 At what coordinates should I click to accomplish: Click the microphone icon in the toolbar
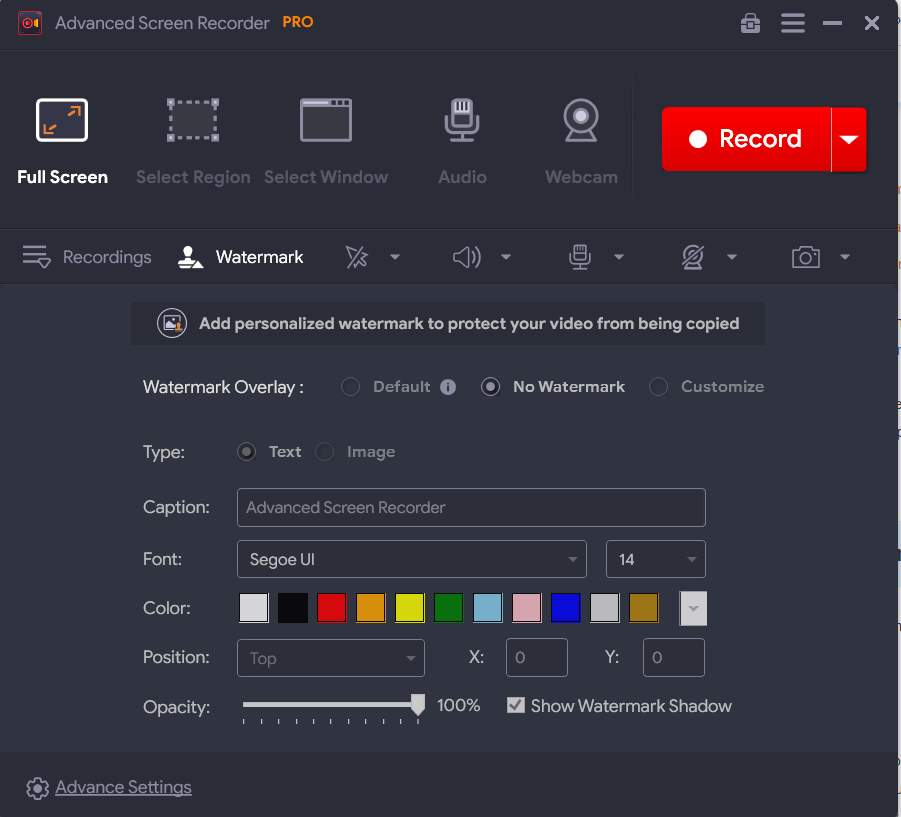(580, 257)
